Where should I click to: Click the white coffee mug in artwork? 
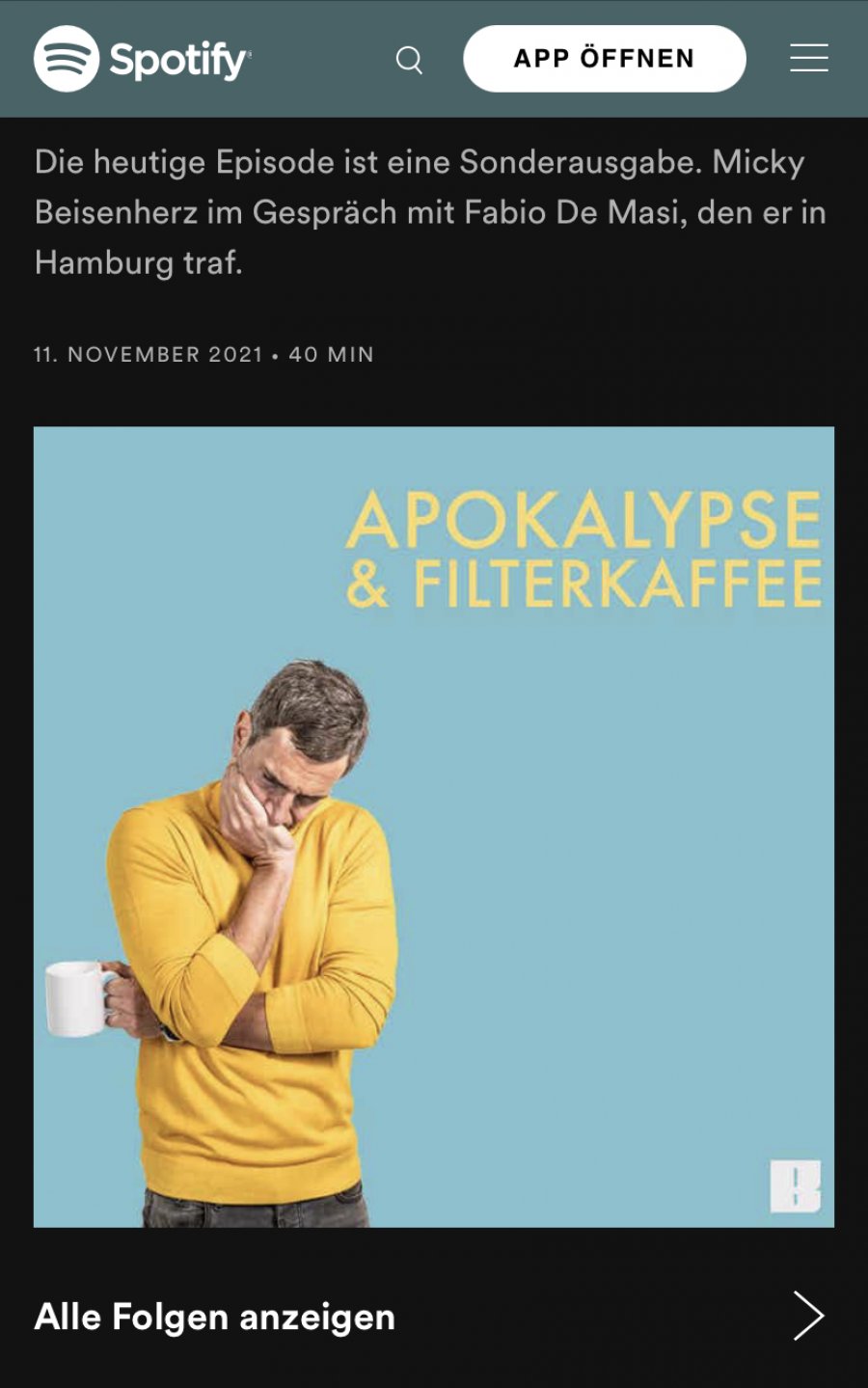(80, 997)
